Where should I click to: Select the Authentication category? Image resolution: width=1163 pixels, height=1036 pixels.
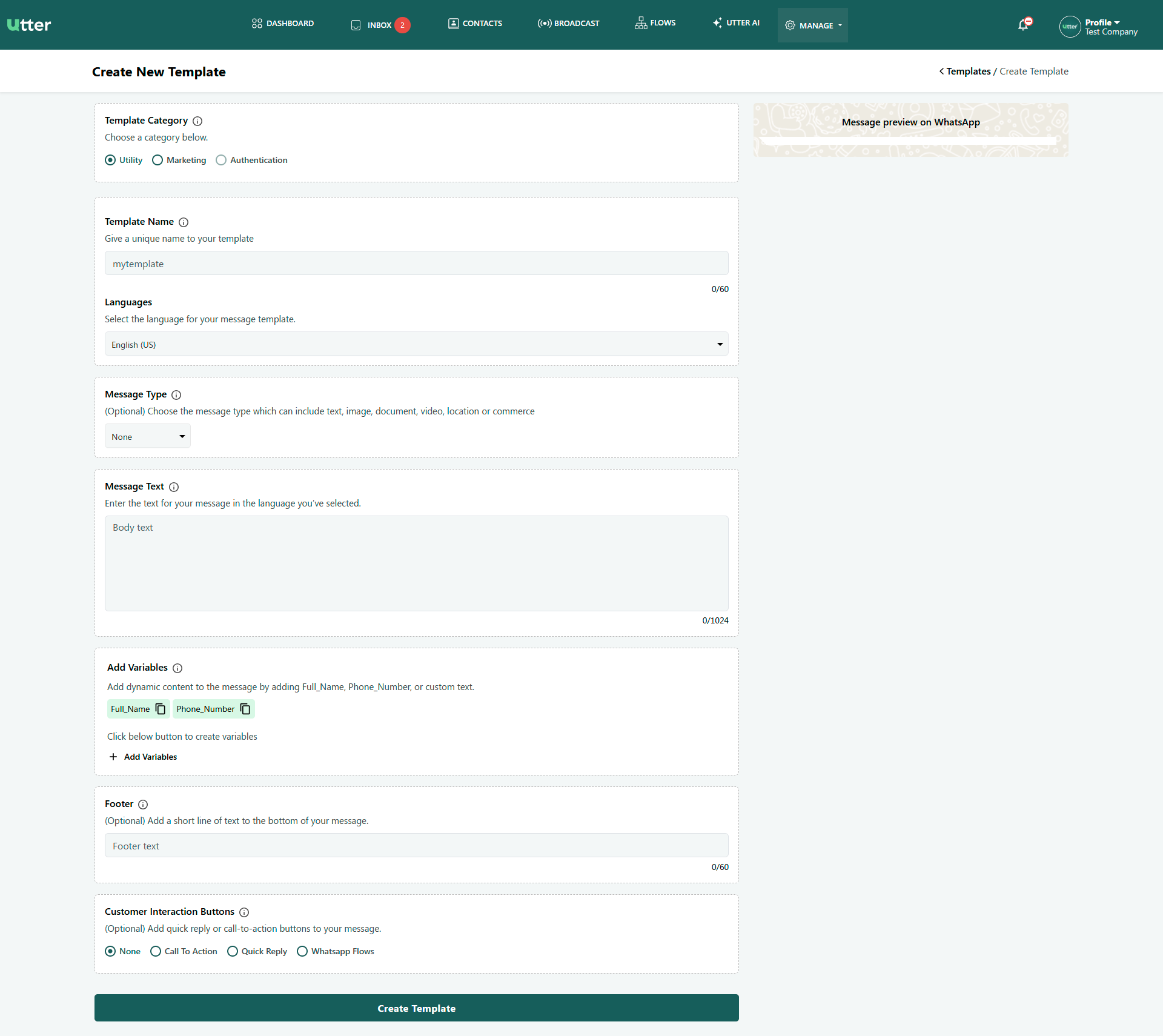coord(221,160)
